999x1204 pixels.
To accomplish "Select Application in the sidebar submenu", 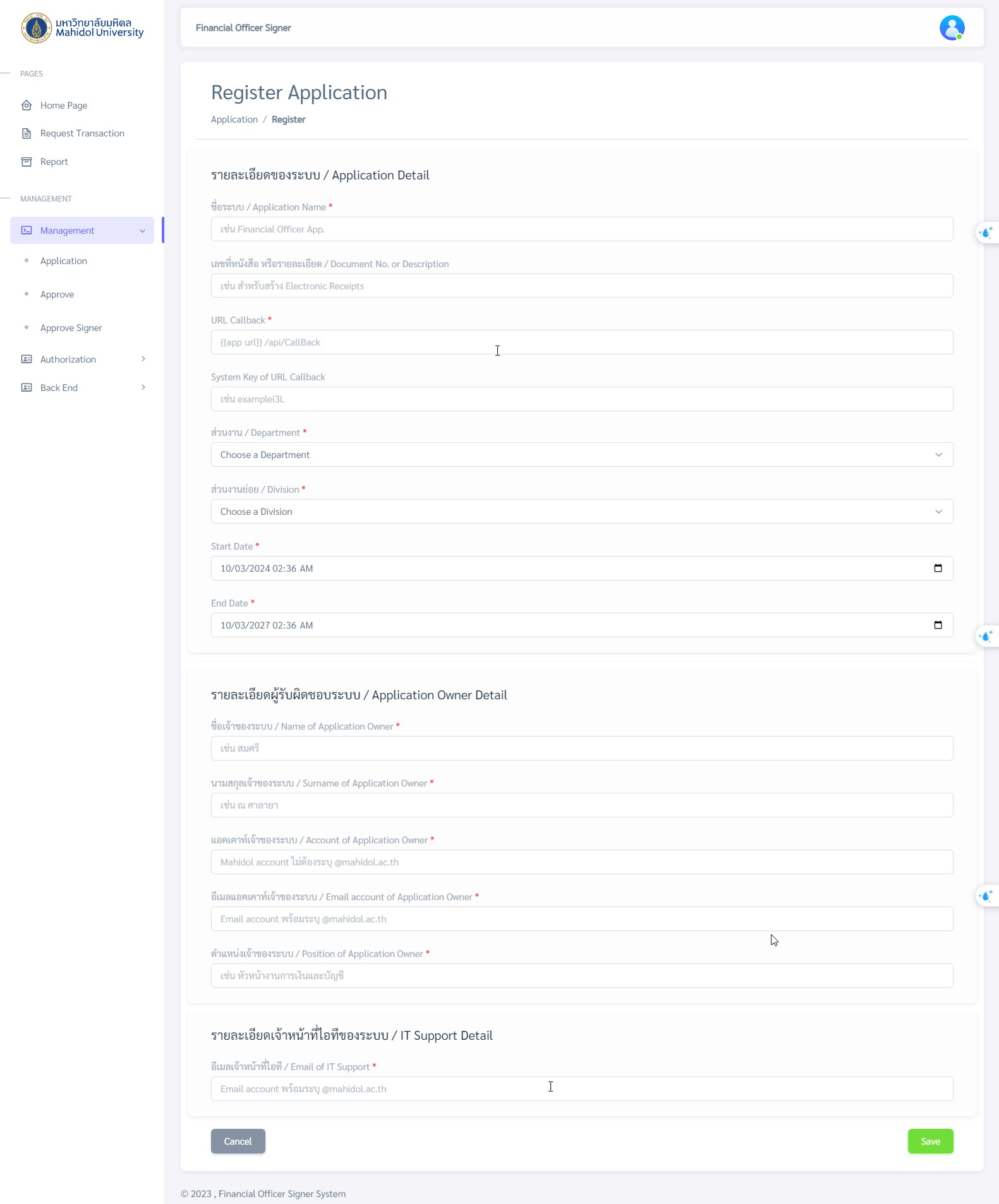I will point(63,261).
